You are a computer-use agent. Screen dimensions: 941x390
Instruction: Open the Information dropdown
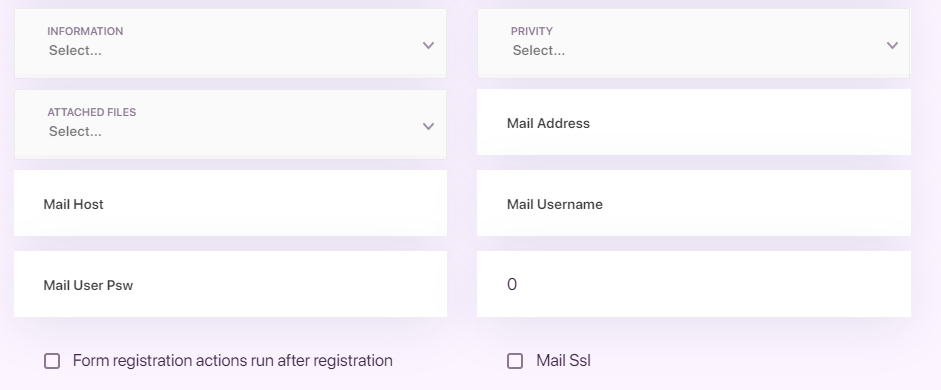[x=230, y=43]
